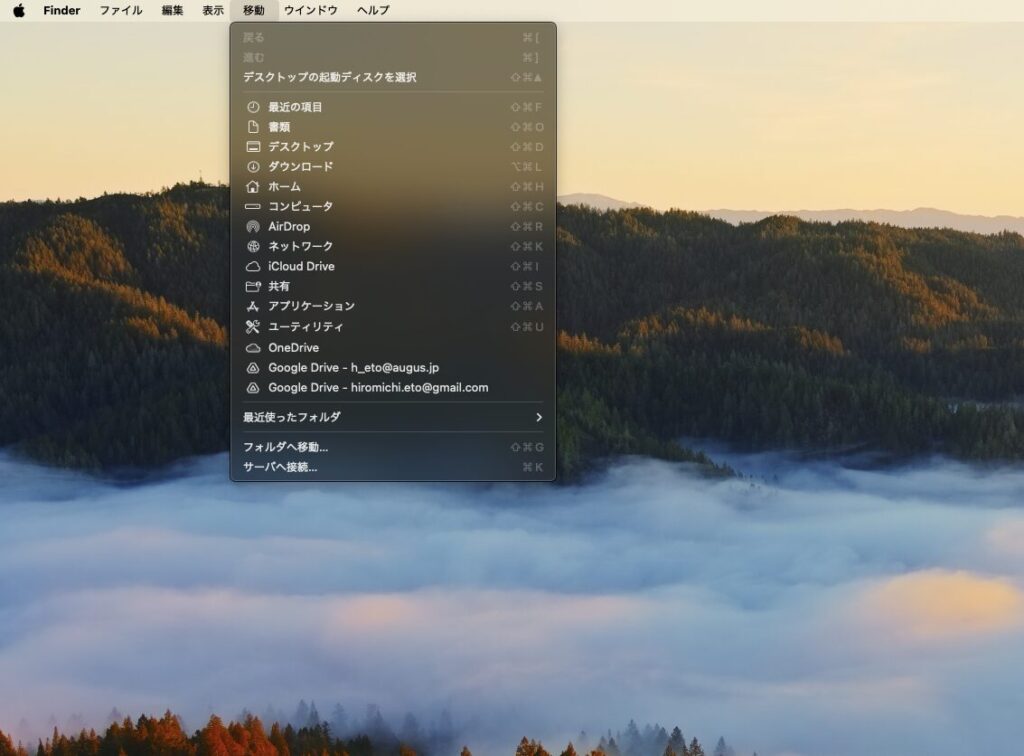Screen dimensions: 1024x756
Task: Click the desktop icon beside デスクトップ
Action: click(x=253, y=147)
